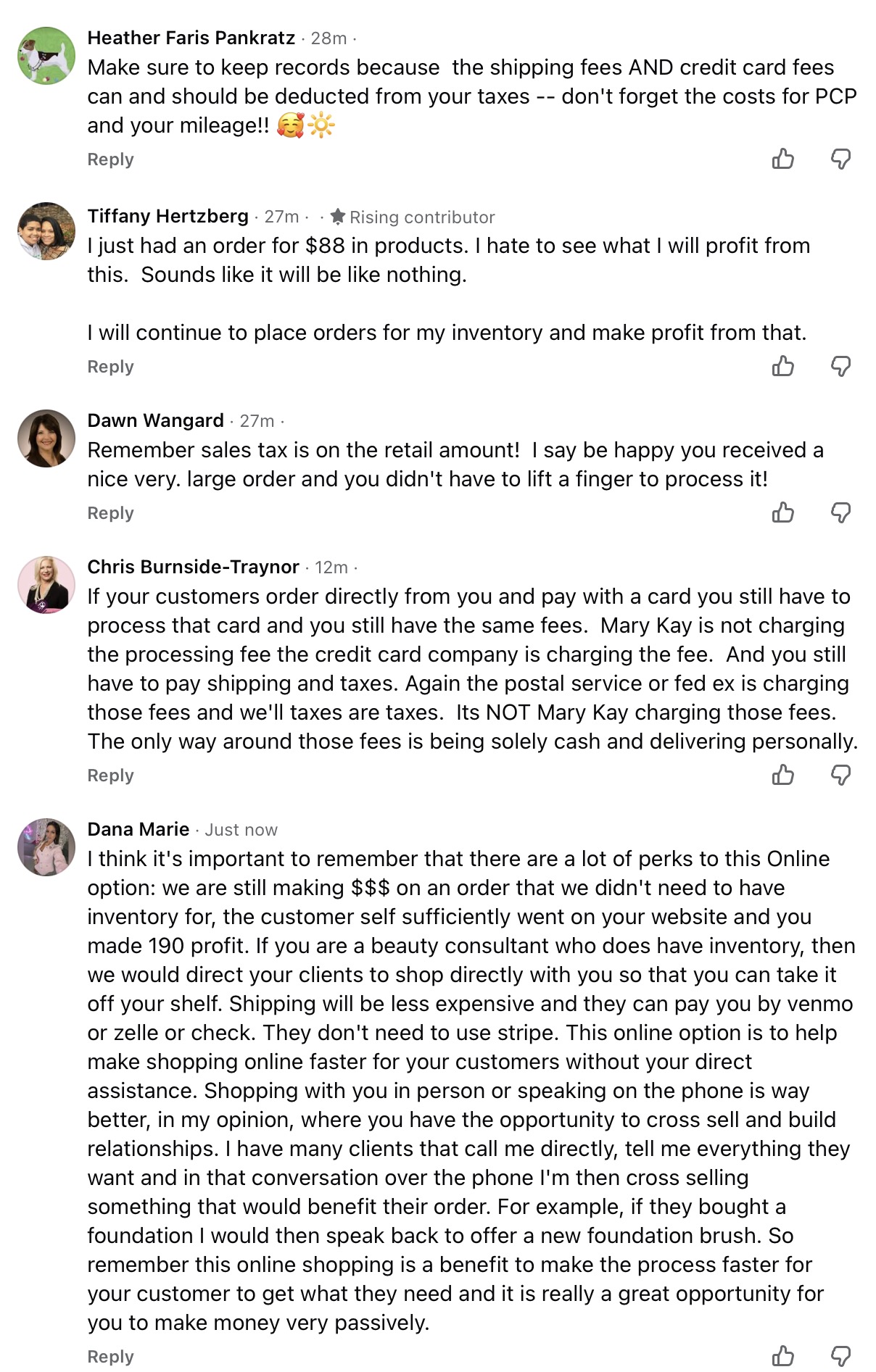
Task: Reply to Heather Faris Pankratz's comment
Action: [110, 159]
